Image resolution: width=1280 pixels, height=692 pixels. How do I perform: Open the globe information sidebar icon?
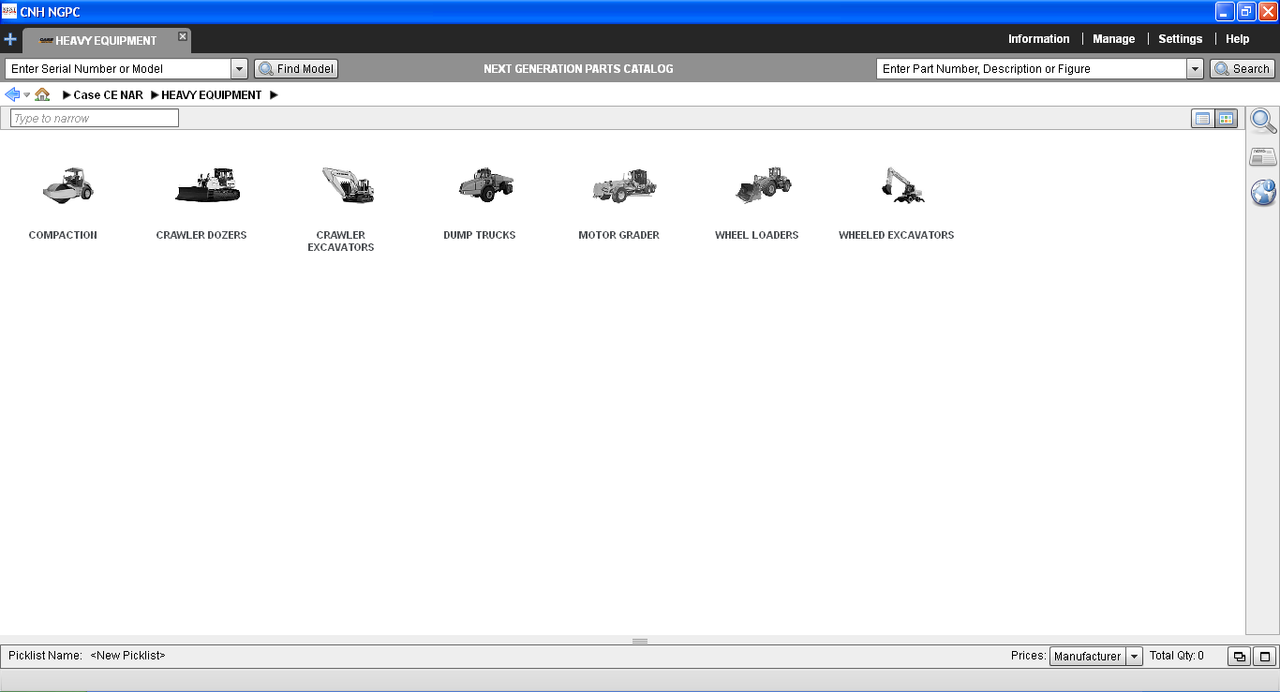point(1263,192)
